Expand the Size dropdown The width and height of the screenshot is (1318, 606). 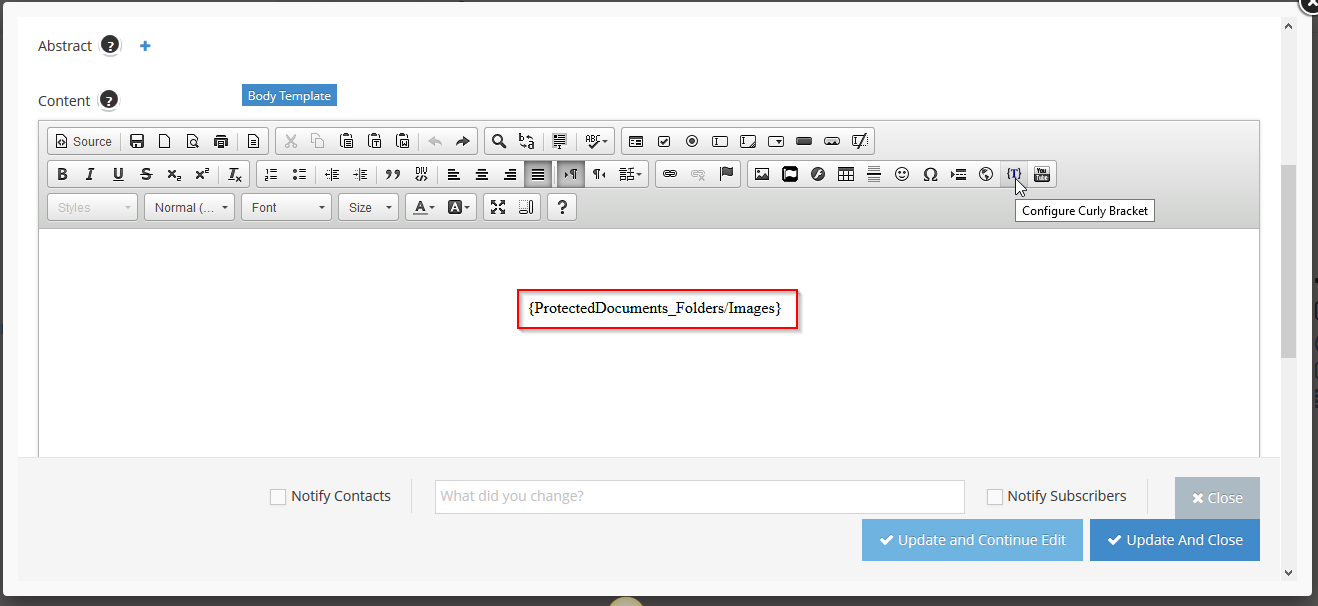point(367,207)
